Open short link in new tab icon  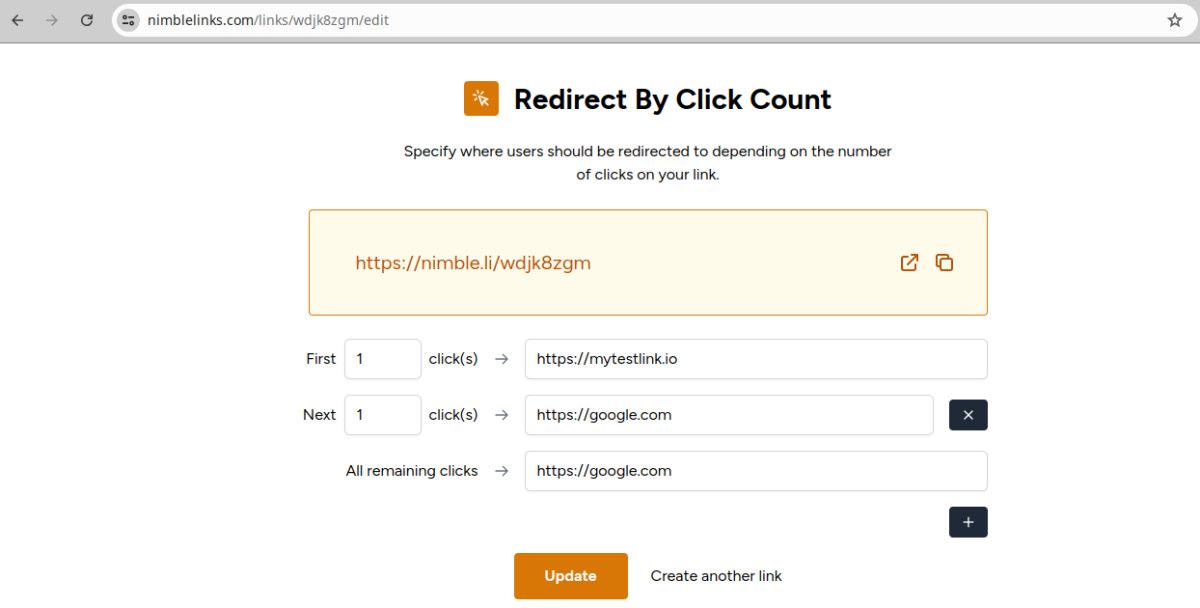(x=909, y=263)
